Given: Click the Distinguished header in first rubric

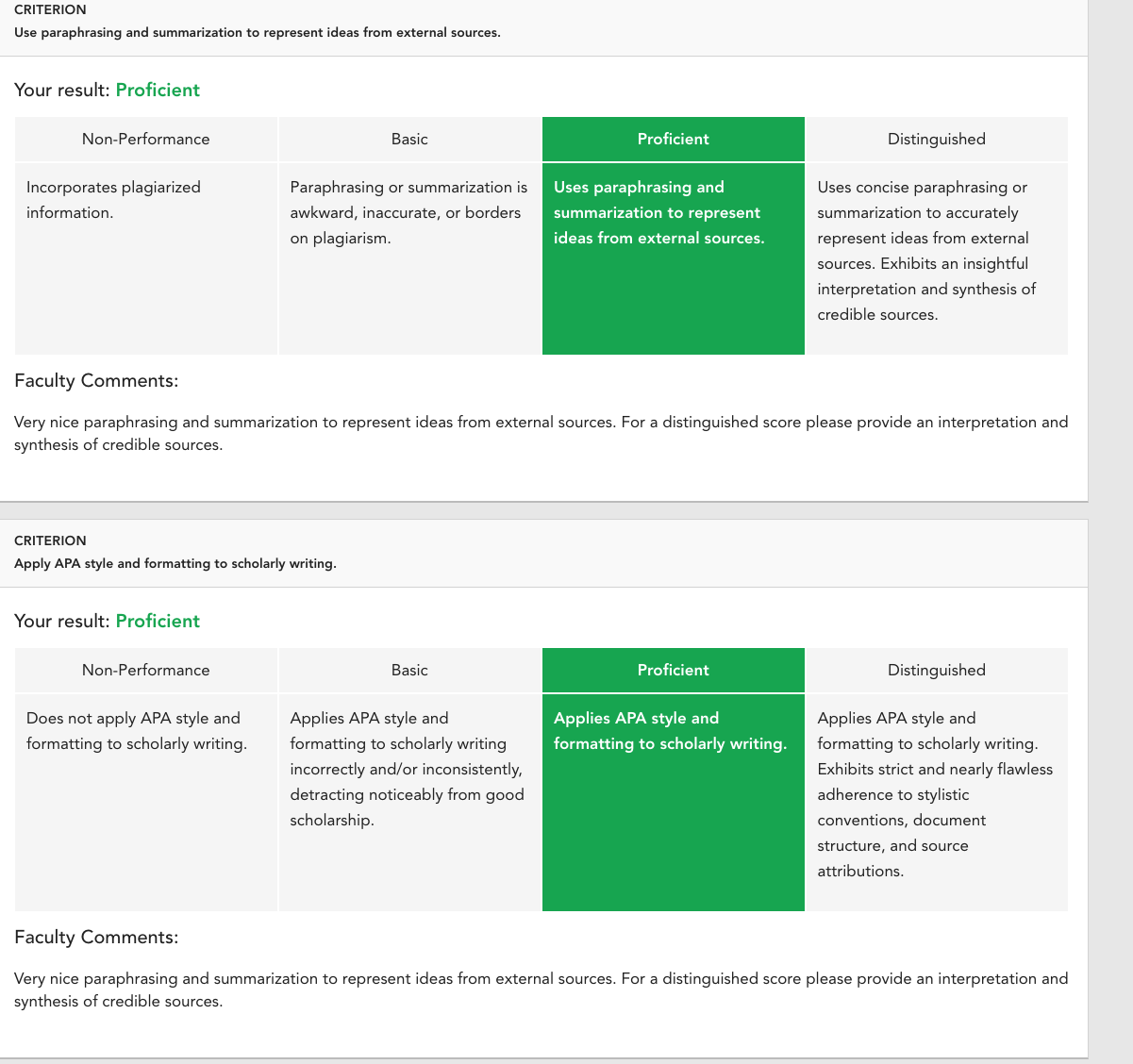Looking at the screenshot, I should [937, 139].
